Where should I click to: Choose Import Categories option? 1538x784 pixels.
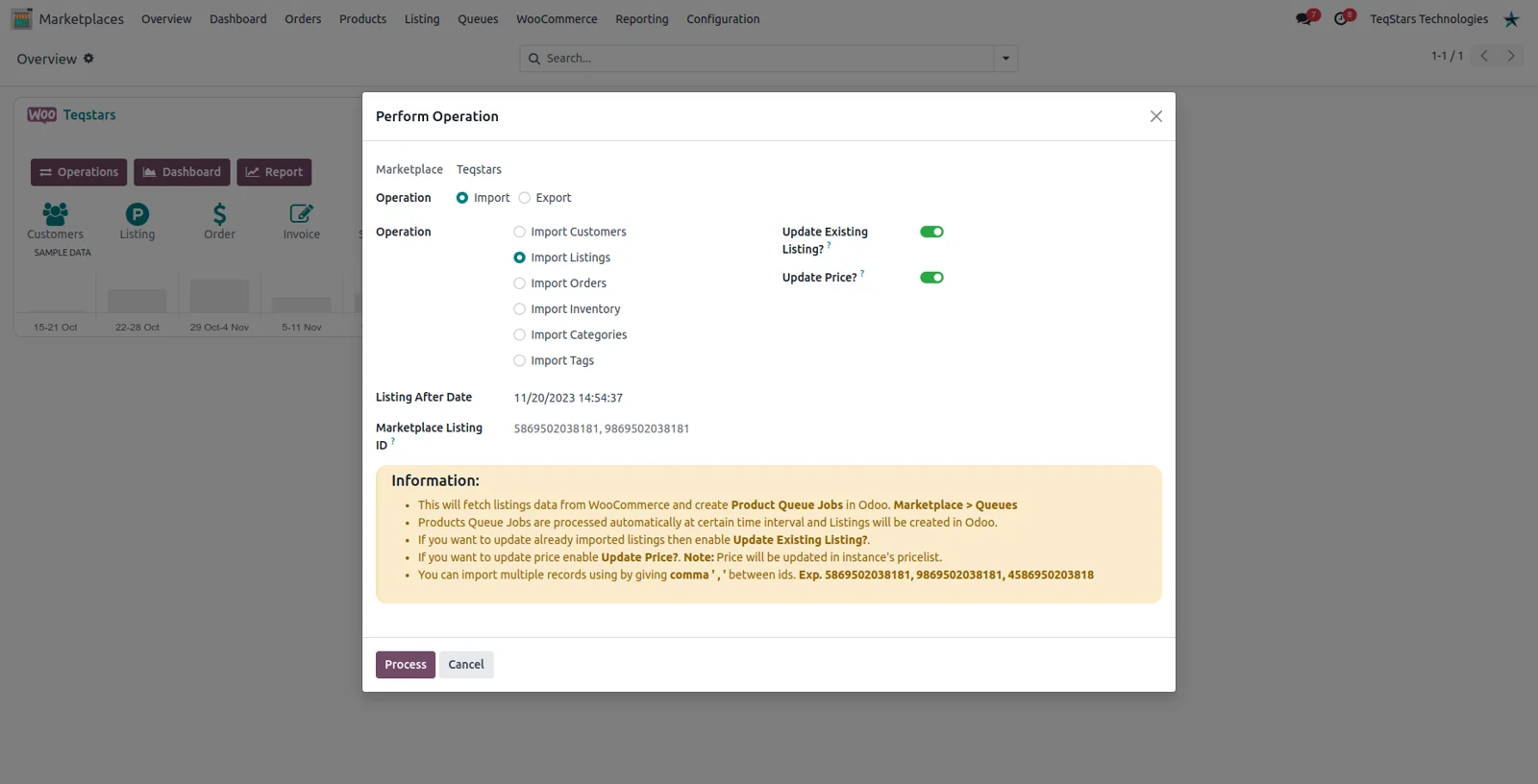[x=519, y=335]
